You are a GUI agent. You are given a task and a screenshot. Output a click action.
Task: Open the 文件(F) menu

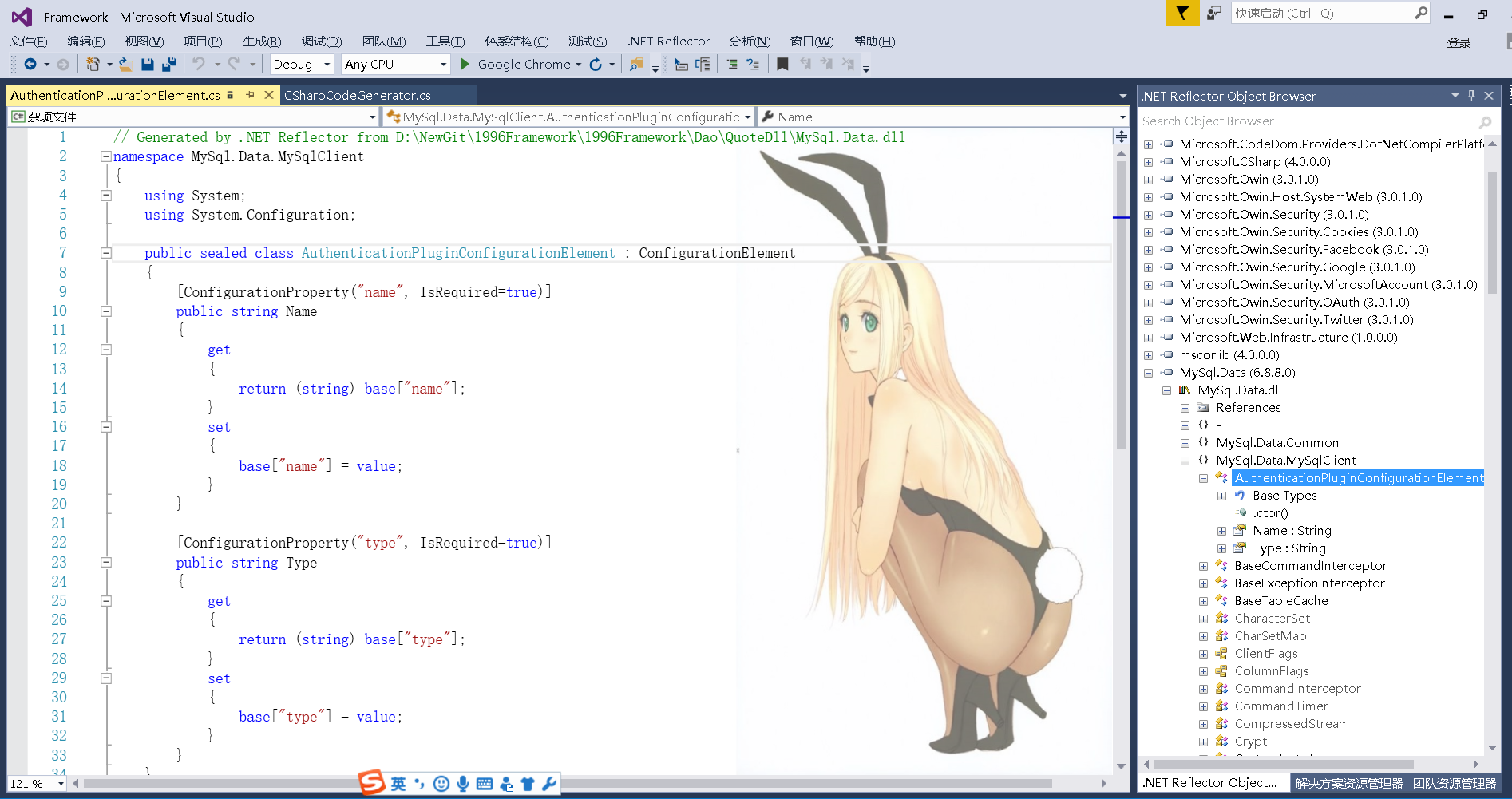point(28,42)
